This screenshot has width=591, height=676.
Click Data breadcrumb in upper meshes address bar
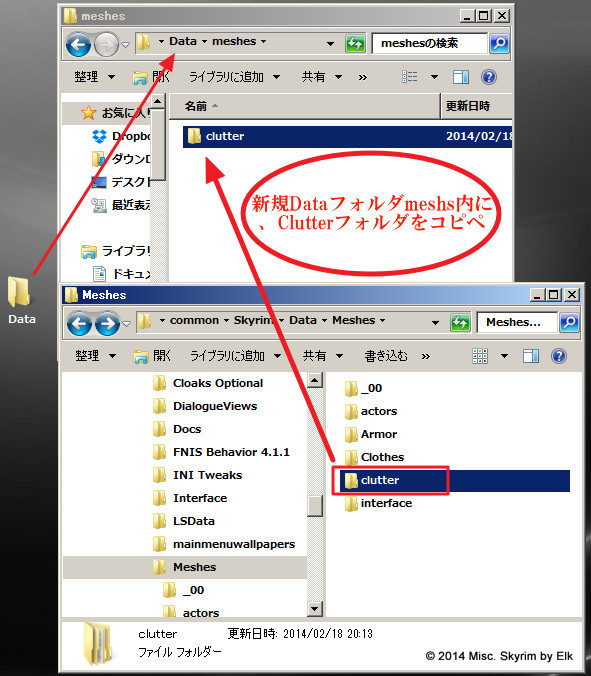(183, 41)
